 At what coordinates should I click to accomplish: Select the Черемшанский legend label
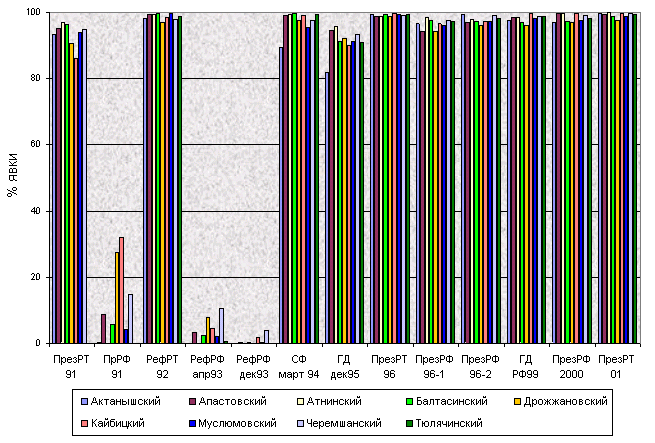(344, 423)
